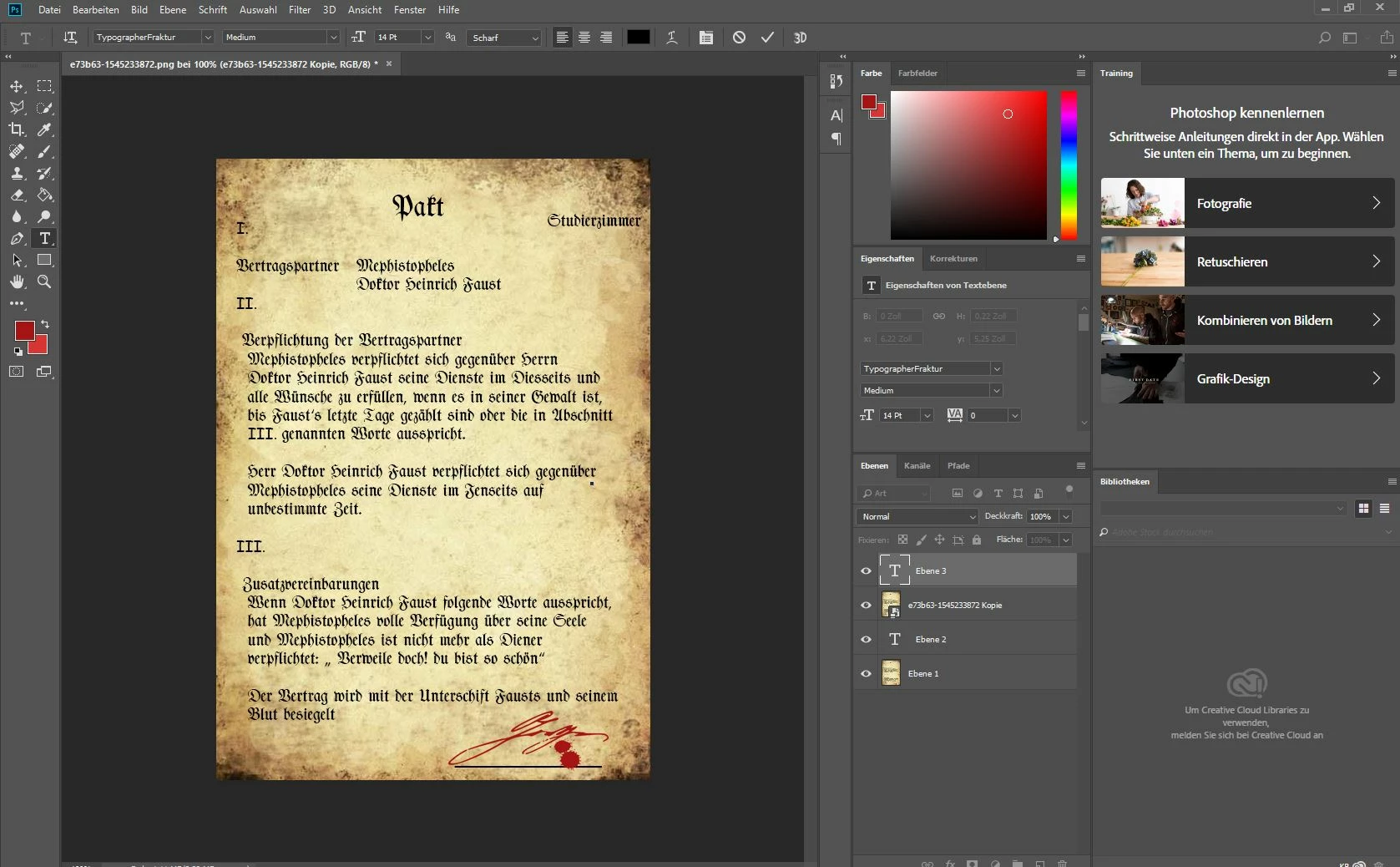Screen dimensions: 1400x867
Task: Toggle the layer filter switch
Action: pyautogui.click(x=1069, y=491)
